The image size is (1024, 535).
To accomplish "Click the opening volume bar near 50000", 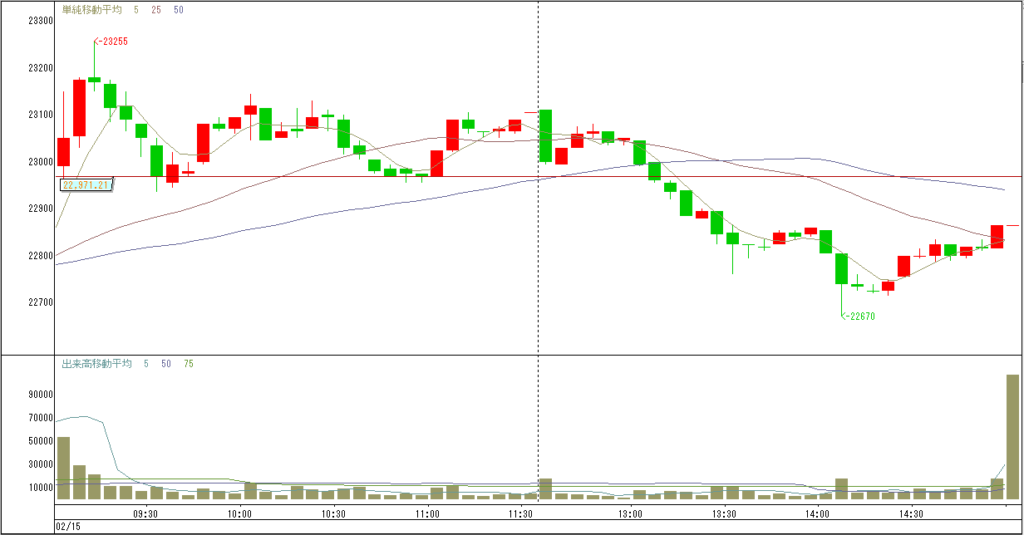I will click(x=63, y=468).
